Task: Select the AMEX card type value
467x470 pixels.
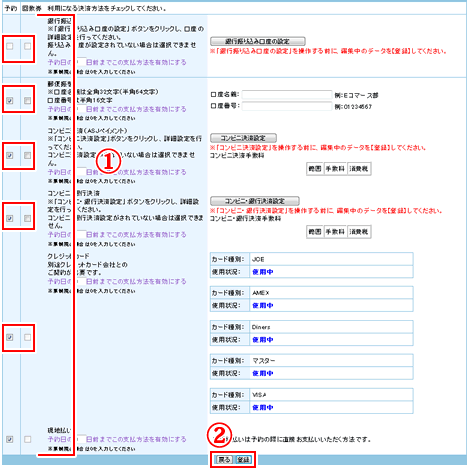Action: tap(261, 293)
